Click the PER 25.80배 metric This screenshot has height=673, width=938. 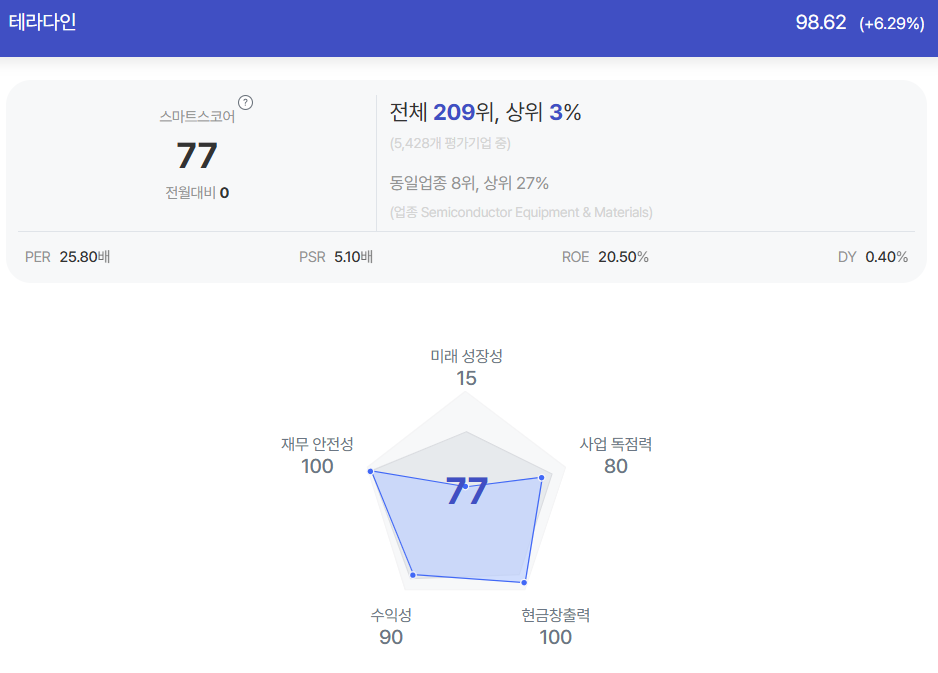(68, 257)
